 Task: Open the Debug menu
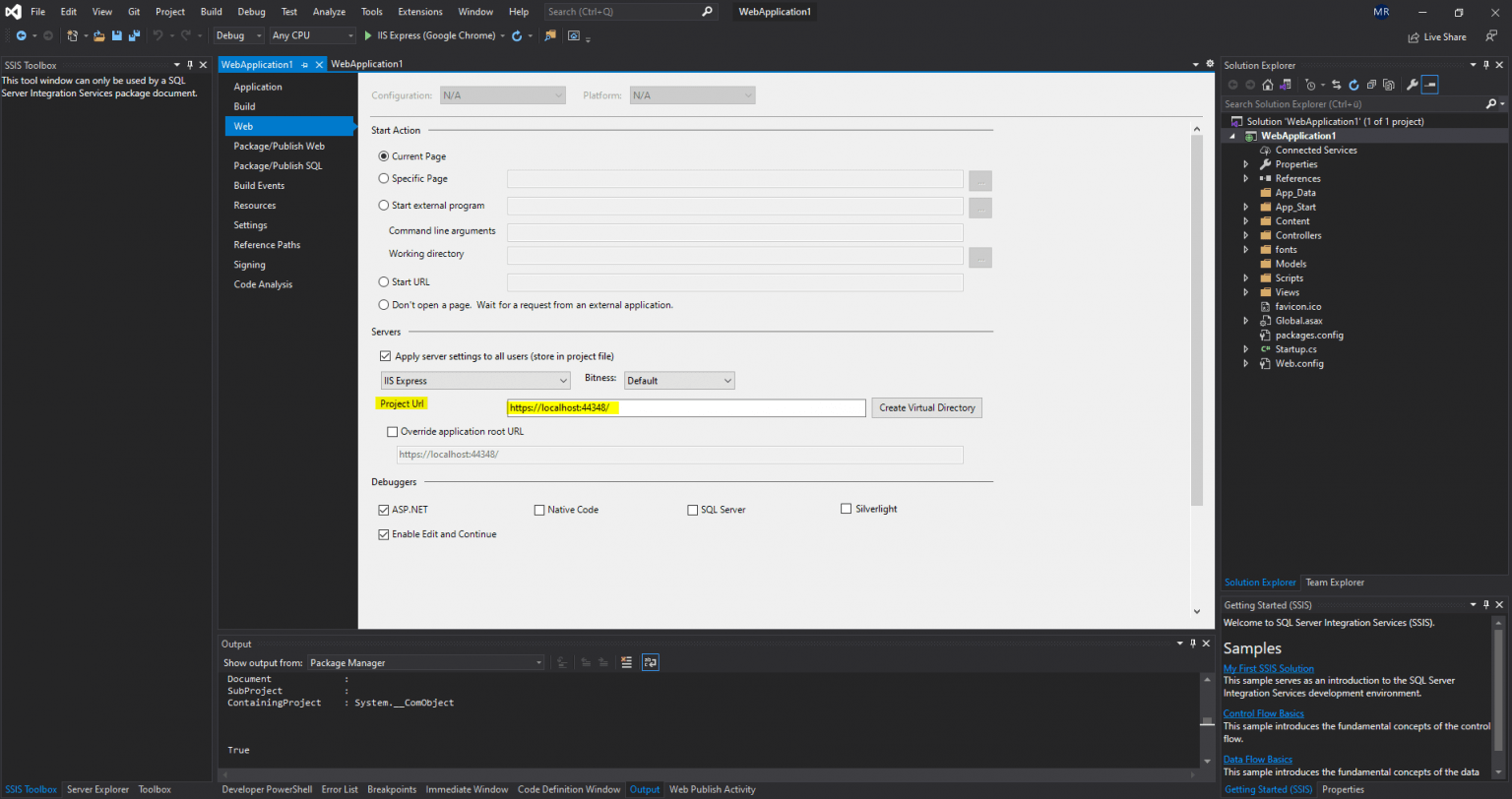click(x=251, y=11)
